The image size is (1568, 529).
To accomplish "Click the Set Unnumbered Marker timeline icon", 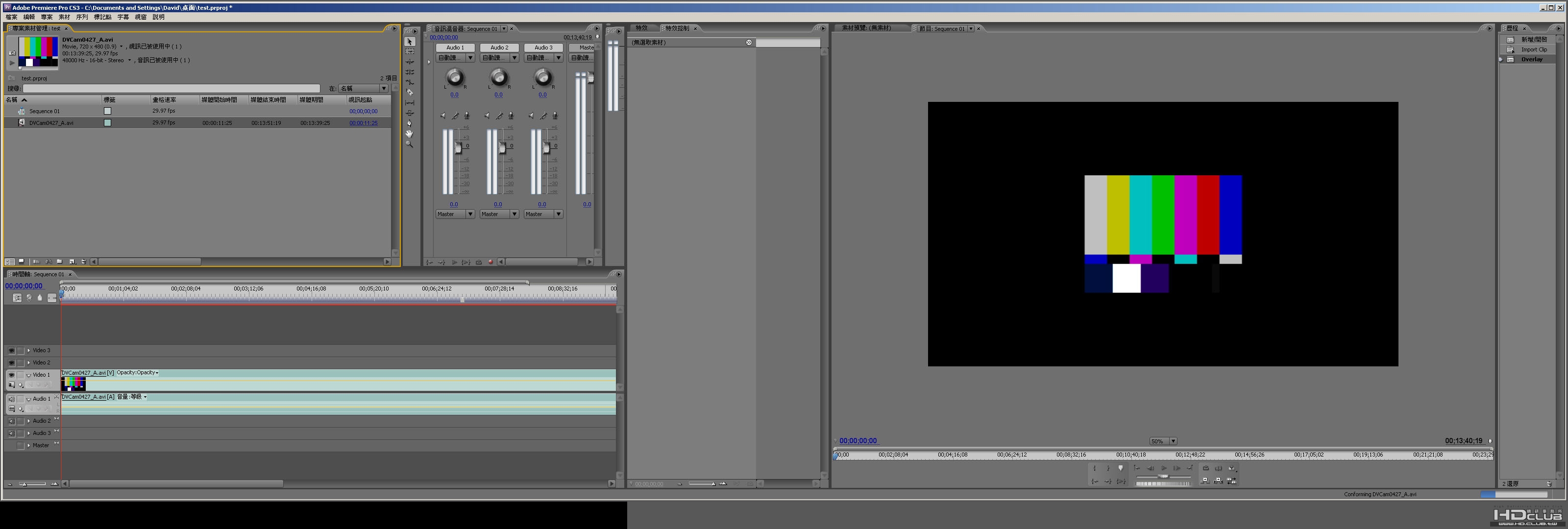I will pyautogui.click(x=40, y=298).
